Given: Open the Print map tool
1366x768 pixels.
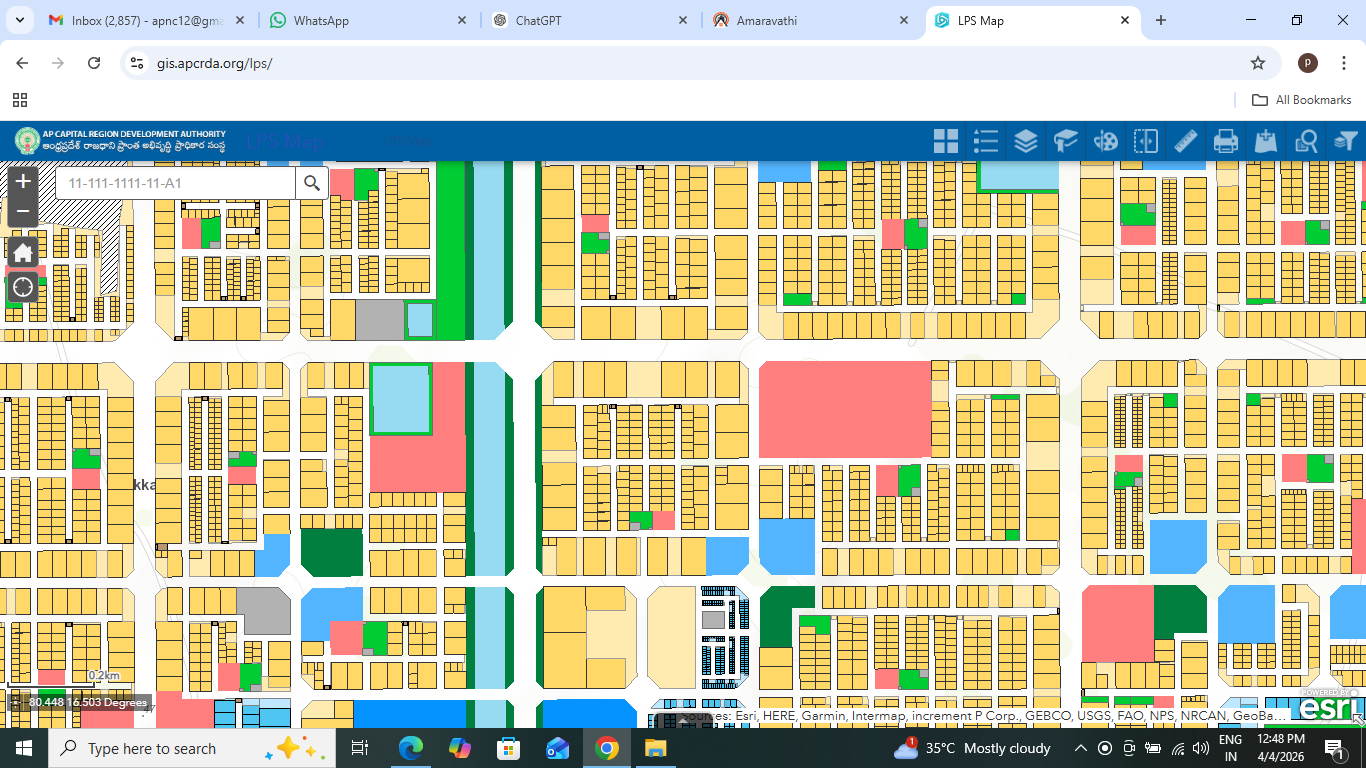Looking at the screenshot, I should pyautogui.click(x=1226, y=141).
